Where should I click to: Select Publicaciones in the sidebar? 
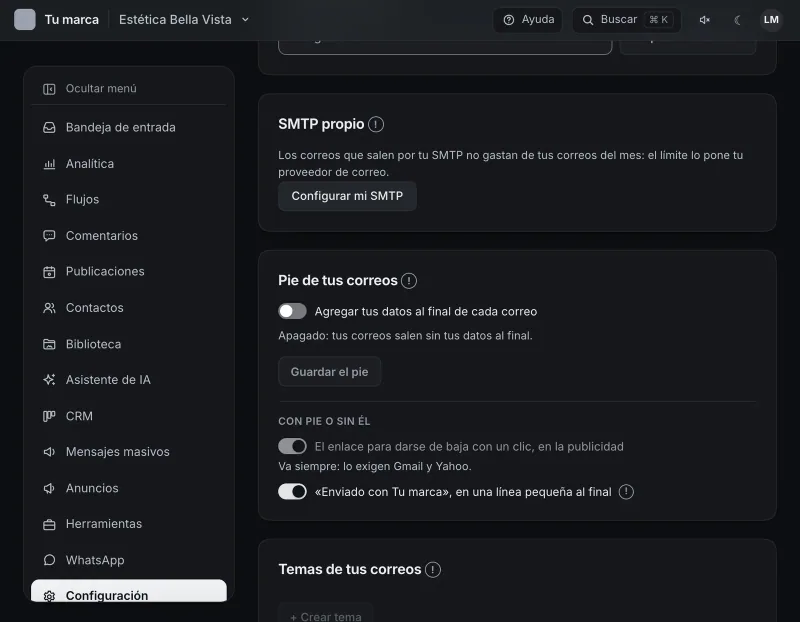129,271
